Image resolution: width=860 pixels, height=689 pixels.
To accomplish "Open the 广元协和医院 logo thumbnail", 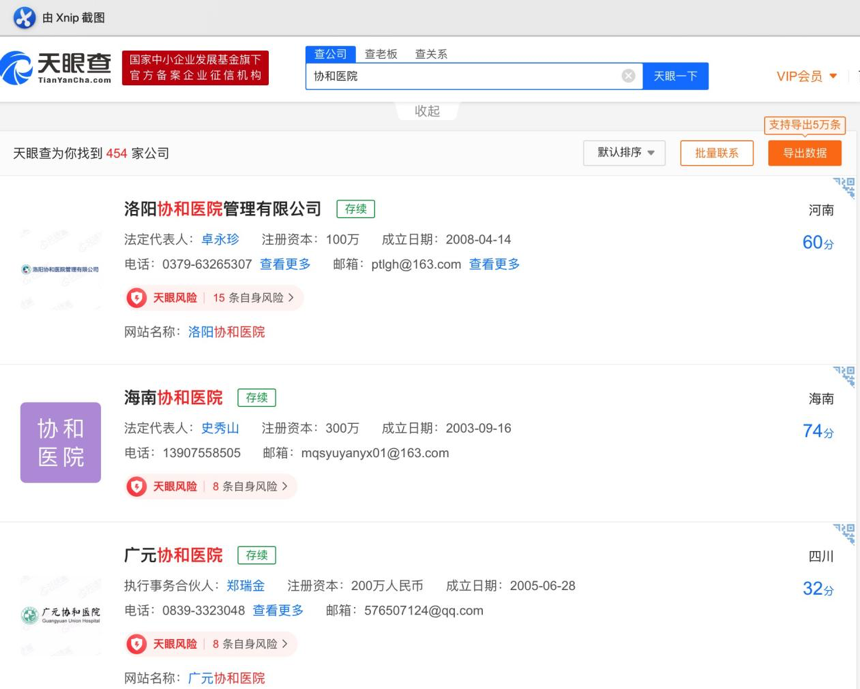I will coord(60,615).
